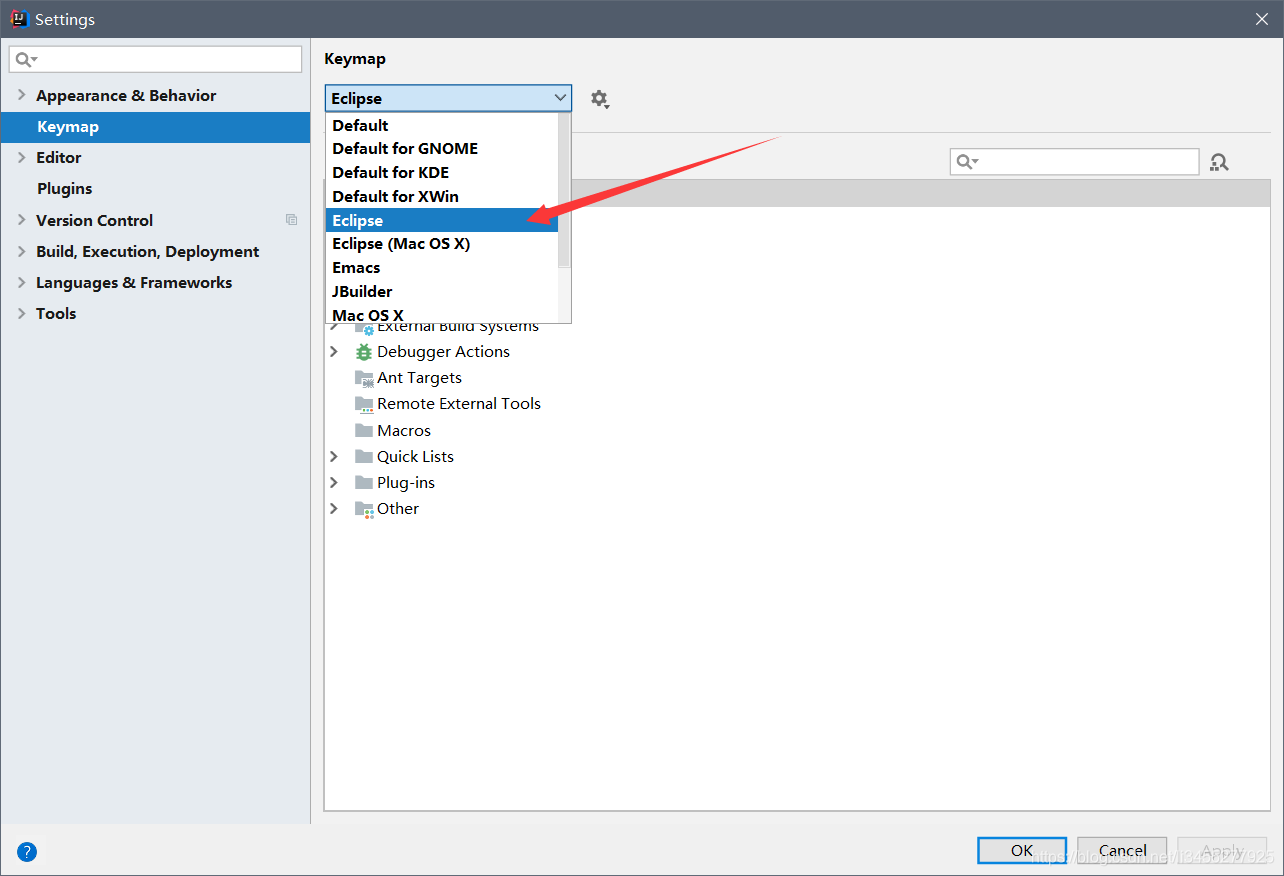Select JBuilder keymap option
The width and height of the screenshot is (1284, 876).
[x=442, y=291]
